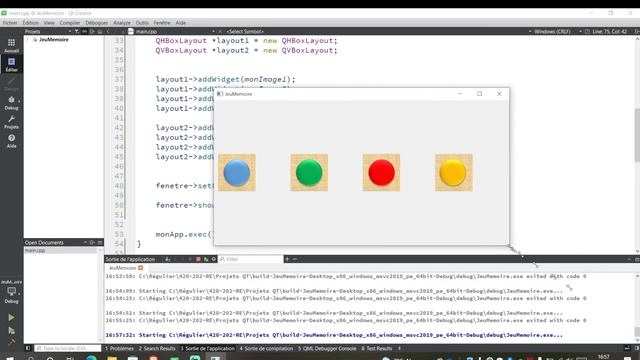Click the Line 75 Col 42 position indicator
Viewport: 640px width, 360px height.
(609, 31)
